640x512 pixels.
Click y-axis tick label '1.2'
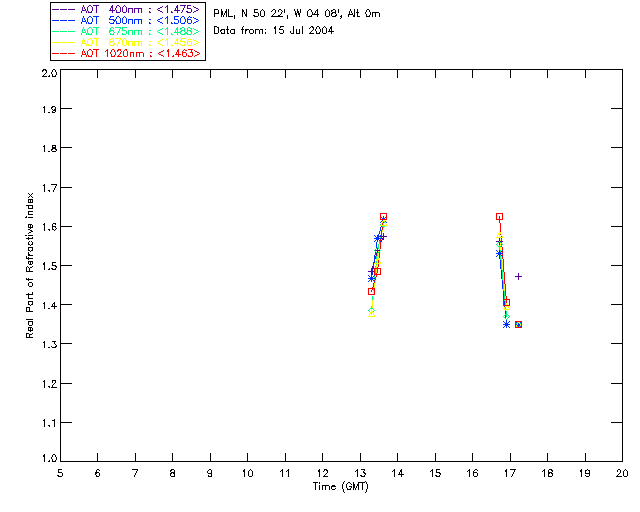(x=49, y=384)
